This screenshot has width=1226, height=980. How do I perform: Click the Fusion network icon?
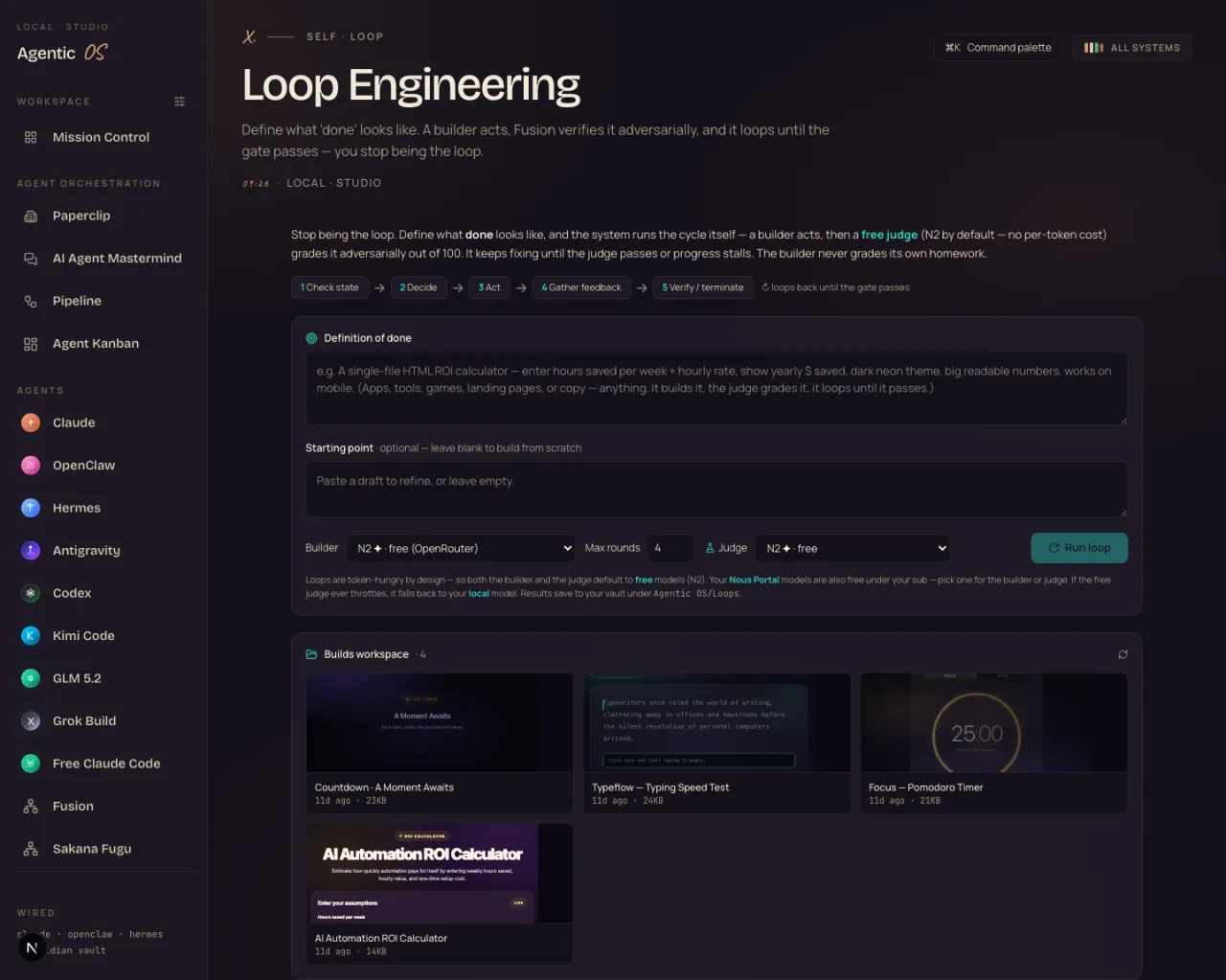point(31,807)
